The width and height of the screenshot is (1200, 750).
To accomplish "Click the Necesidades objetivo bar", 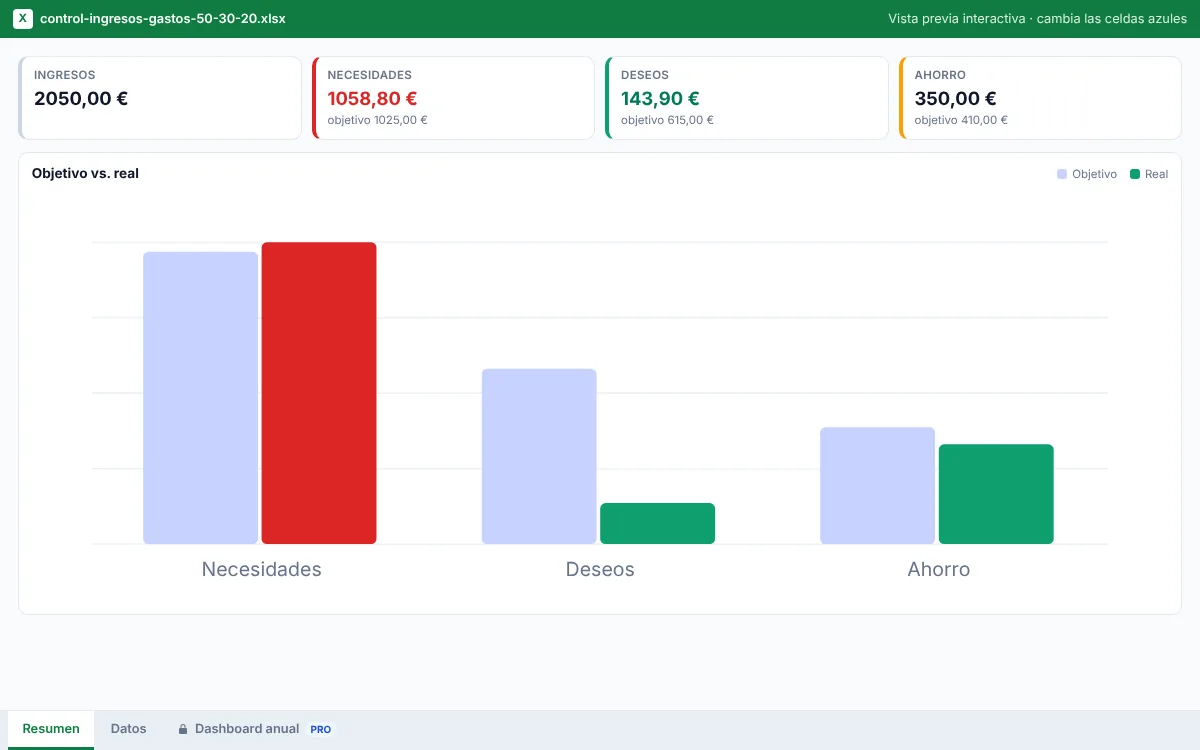I will [200, 398].
